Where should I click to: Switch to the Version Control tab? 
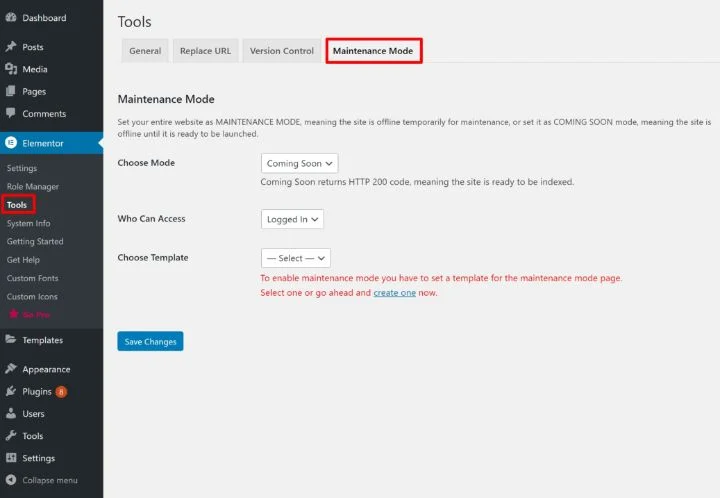point(281,51)
